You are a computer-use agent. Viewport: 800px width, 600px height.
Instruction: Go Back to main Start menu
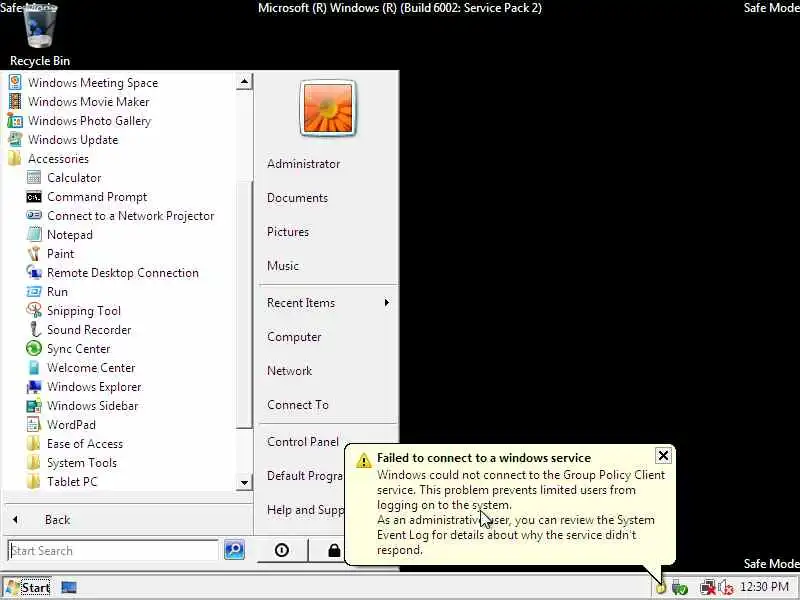click(x=57, y=520)
